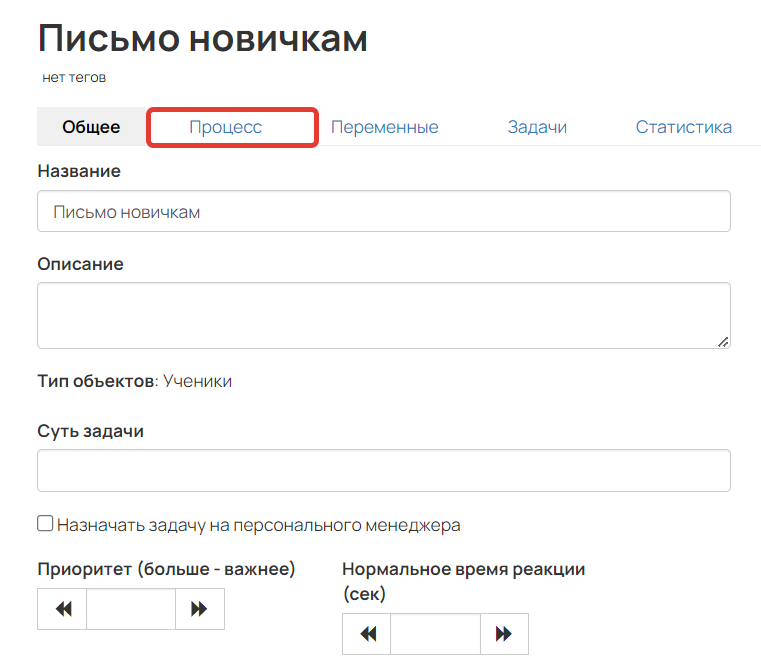Open the Процесс tab
761x668 pixels.
(226, 127)
